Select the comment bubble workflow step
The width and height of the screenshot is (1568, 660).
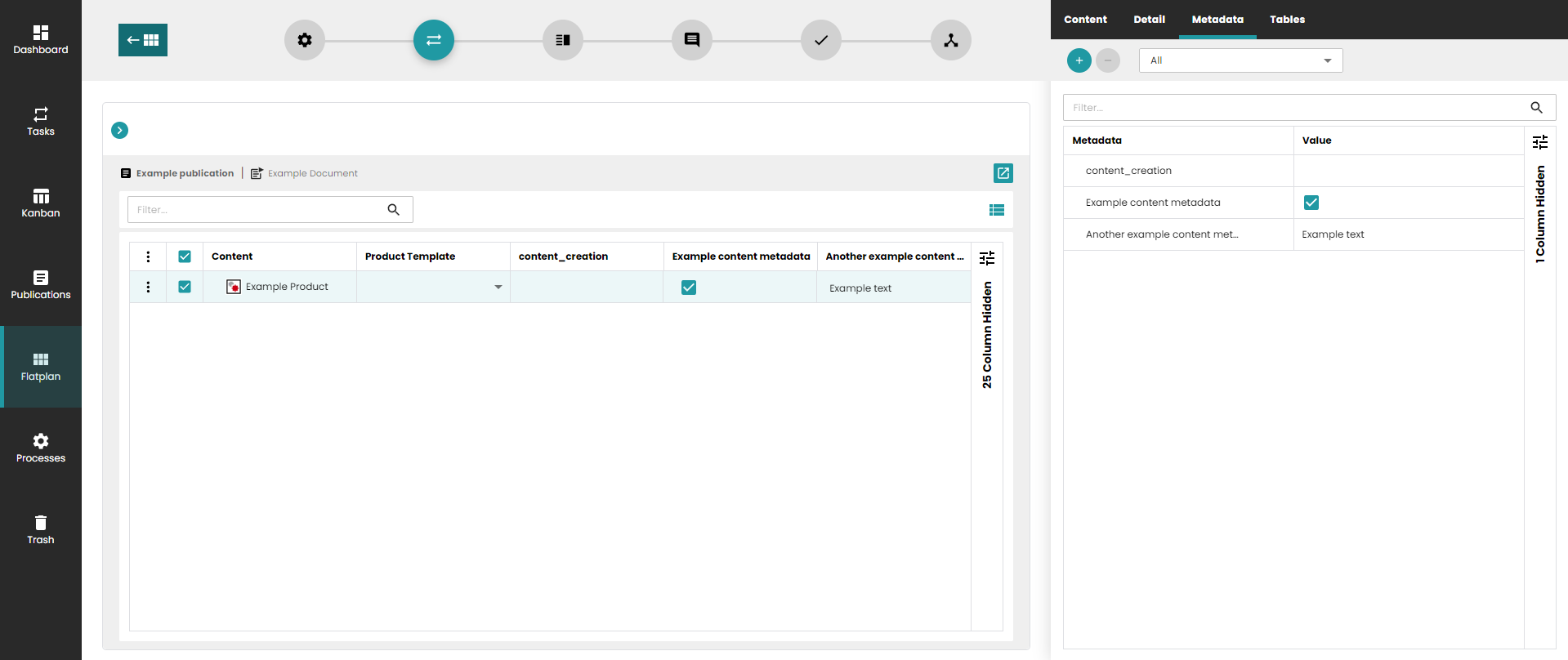[x=692, y=40]
